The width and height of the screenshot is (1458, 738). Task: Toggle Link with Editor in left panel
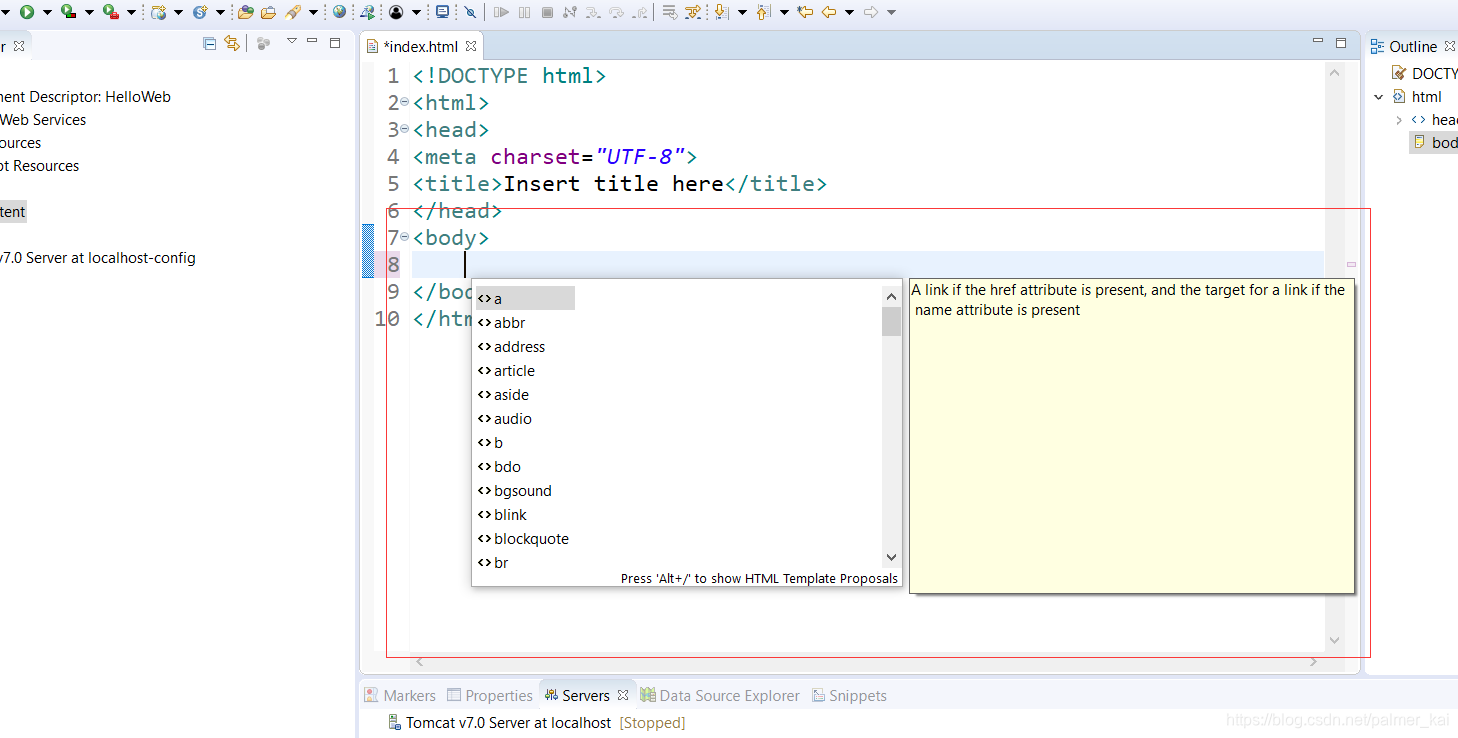(232, 43)
